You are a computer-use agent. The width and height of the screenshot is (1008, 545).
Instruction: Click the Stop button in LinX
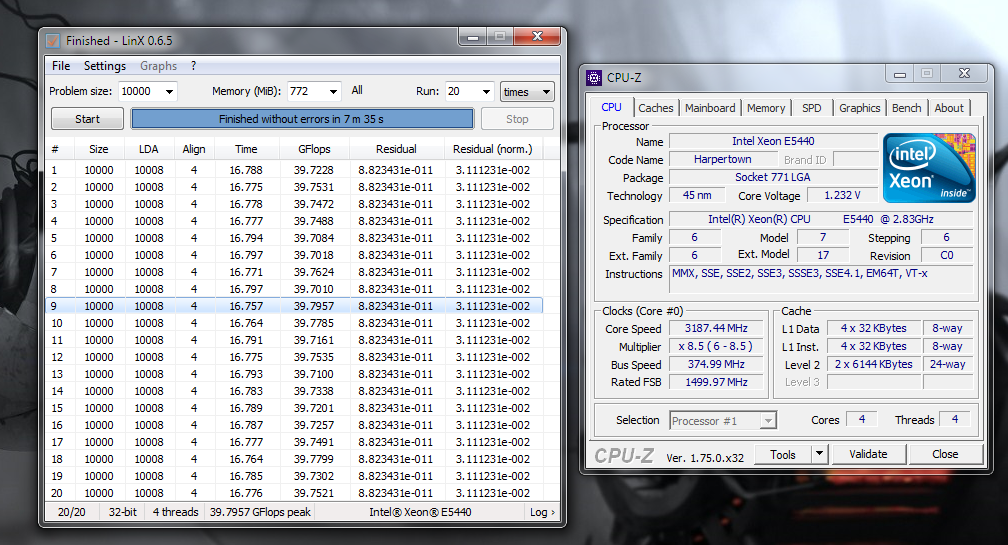tap(517, 119)
